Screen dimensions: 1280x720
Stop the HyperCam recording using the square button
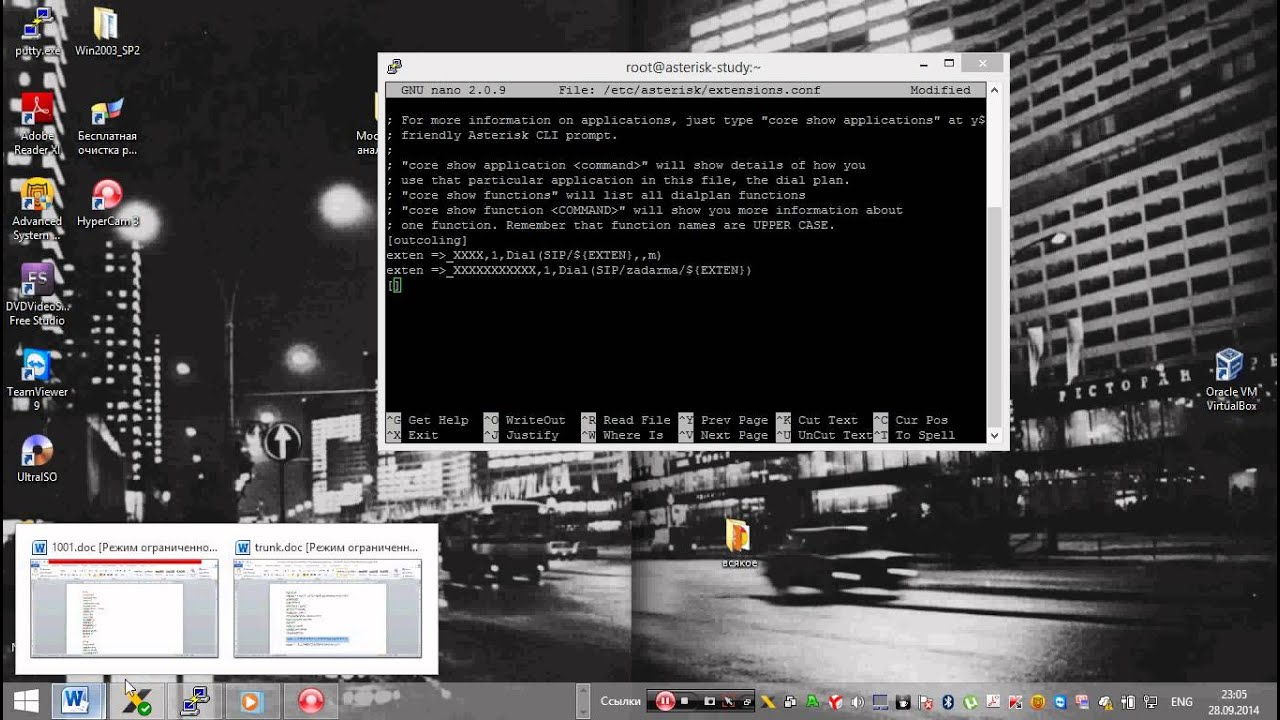tap(684, 701)
